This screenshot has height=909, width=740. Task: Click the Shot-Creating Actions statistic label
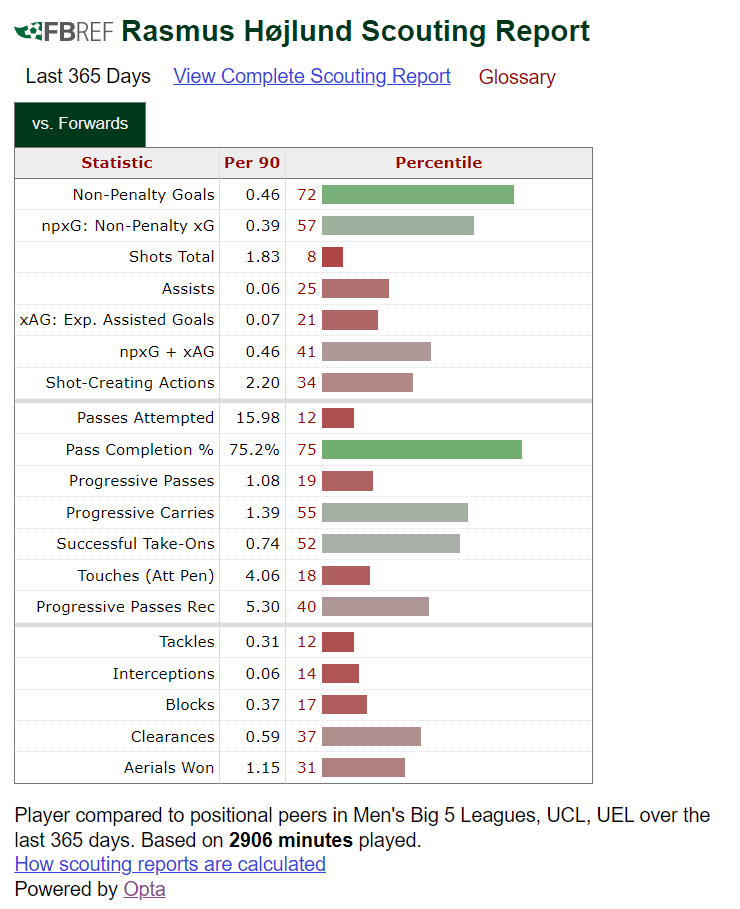[x=130, y=383]
